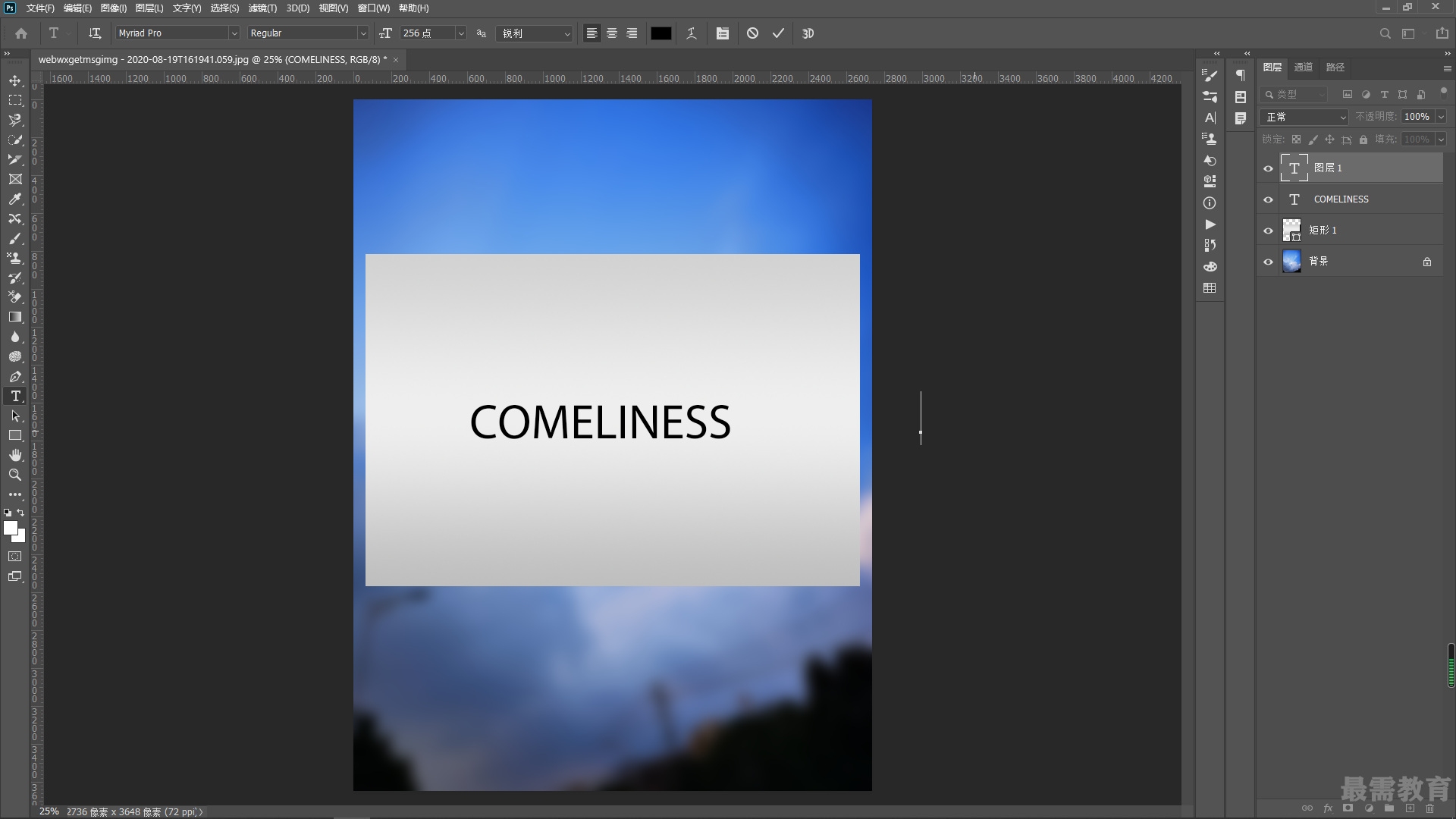This screenshot has height=819, width=1456.
Task: Click the foreground color swatch
Action: coord(10,528)
